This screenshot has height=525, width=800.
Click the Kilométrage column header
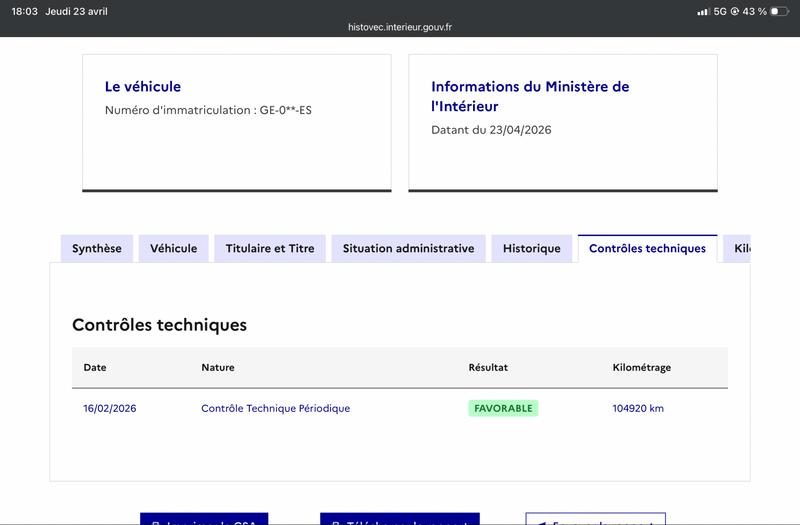click(x=641, y=368)
